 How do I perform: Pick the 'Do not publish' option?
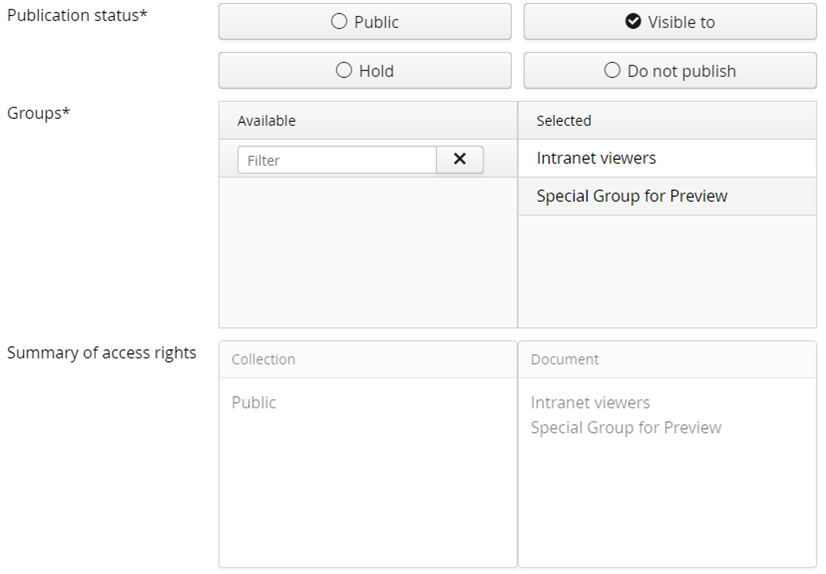[670, 71]
